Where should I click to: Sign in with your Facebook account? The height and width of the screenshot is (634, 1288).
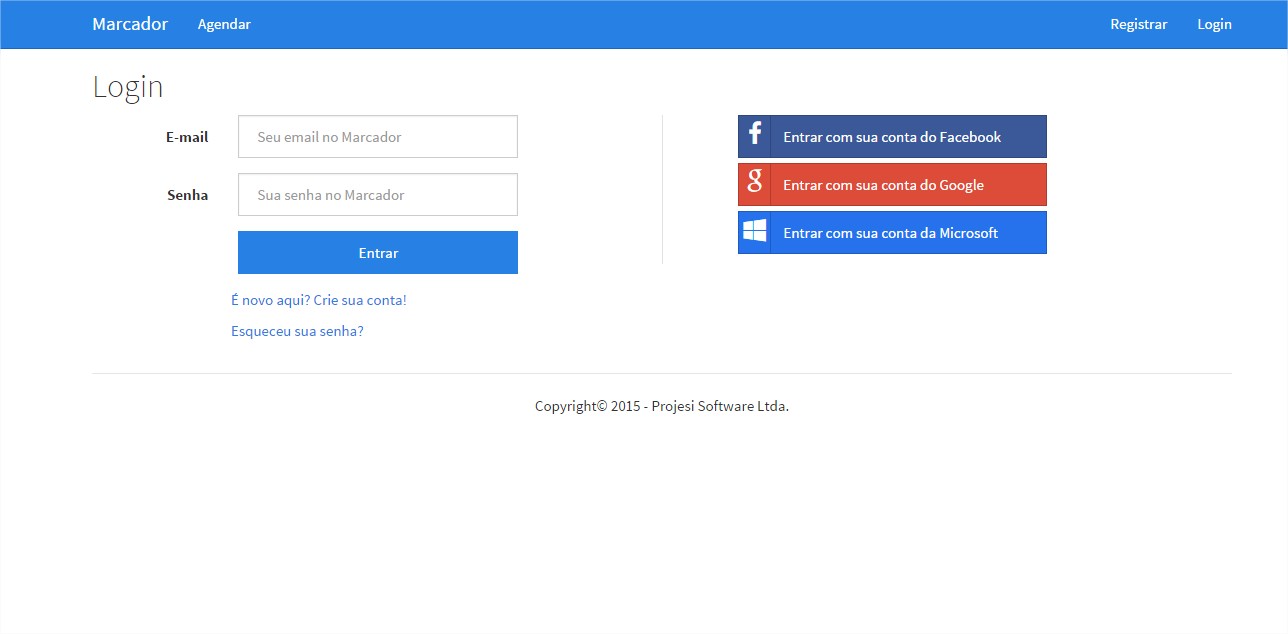pos(892,136)
